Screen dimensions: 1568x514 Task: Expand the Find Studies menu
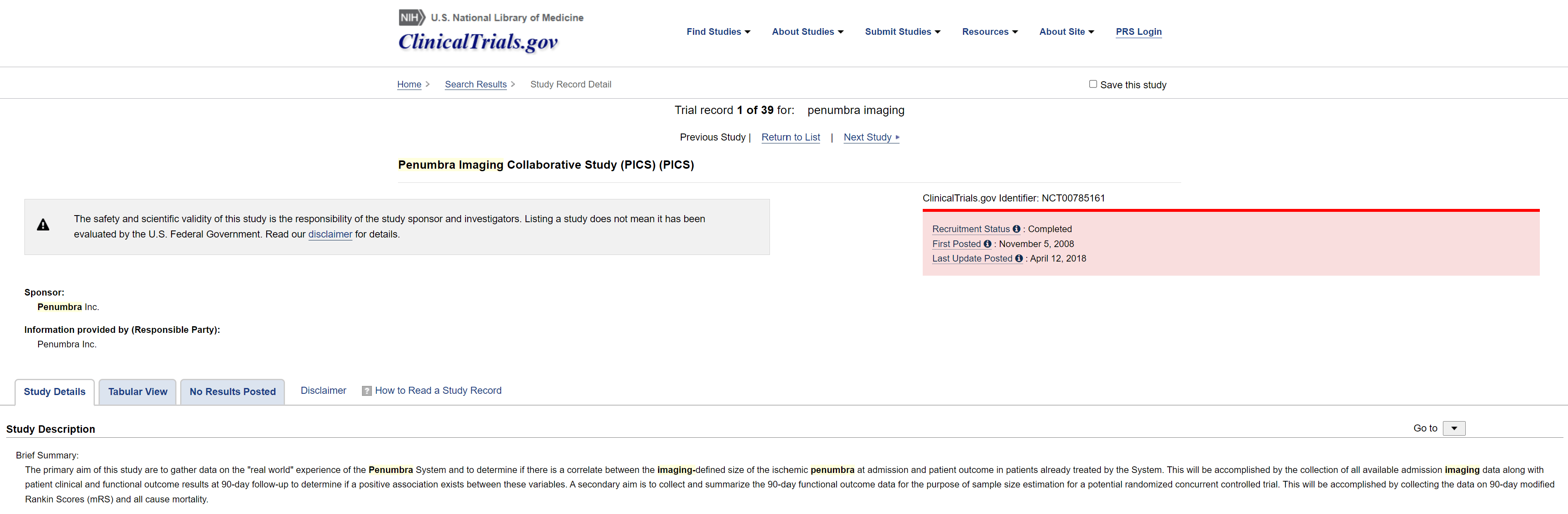(718, 32)
